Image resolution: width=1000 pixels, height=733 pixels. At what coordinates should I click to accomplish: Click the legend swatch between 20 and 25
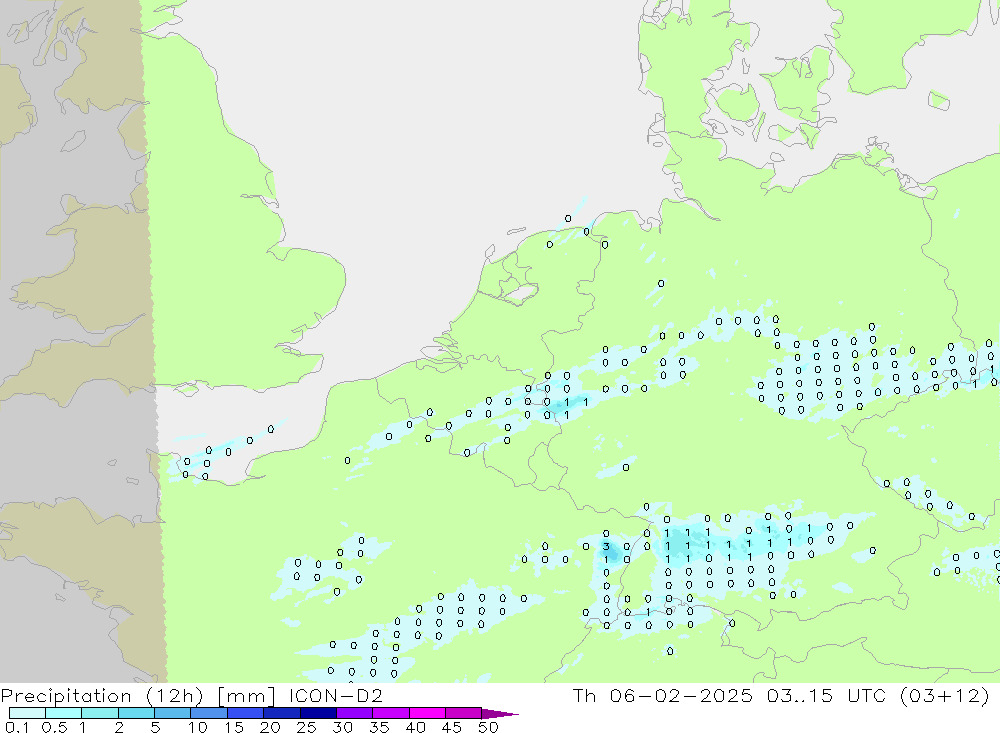coord(282,713)
